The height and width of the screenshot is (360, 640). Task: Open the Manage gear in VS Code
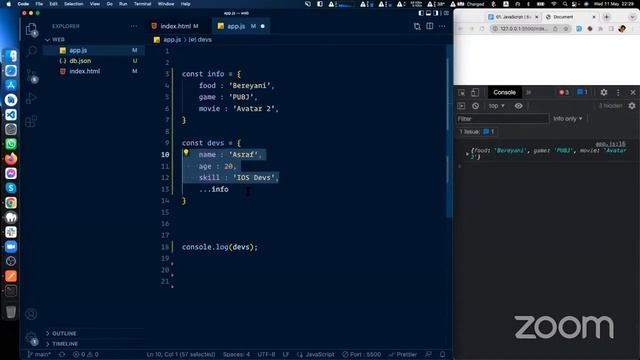pos(31,338)
